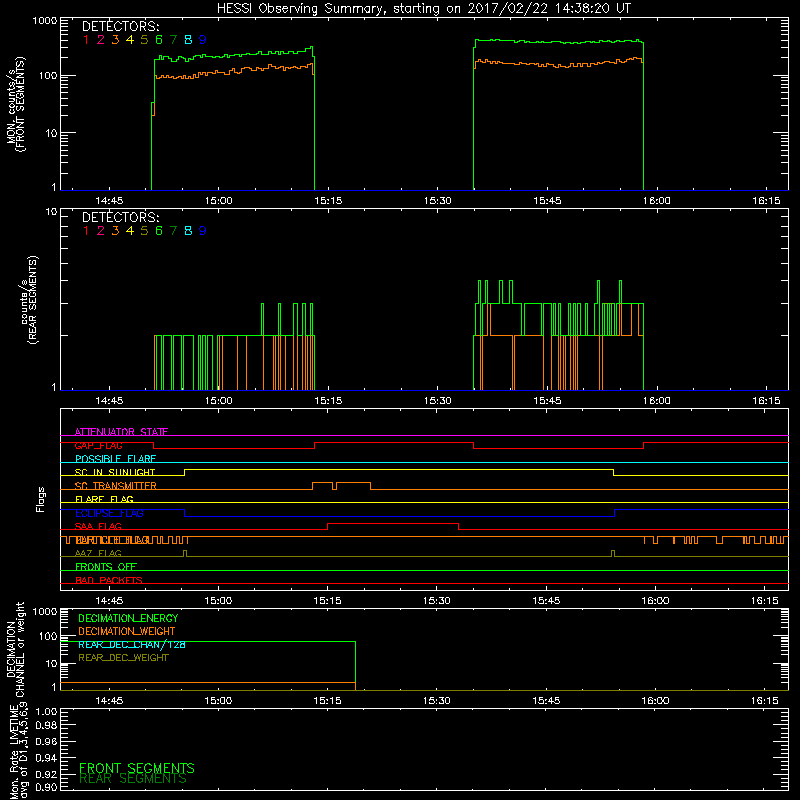The image size is (800, 800).
Task: Click the FLARE_FLAG label
Action: (104, 499)
